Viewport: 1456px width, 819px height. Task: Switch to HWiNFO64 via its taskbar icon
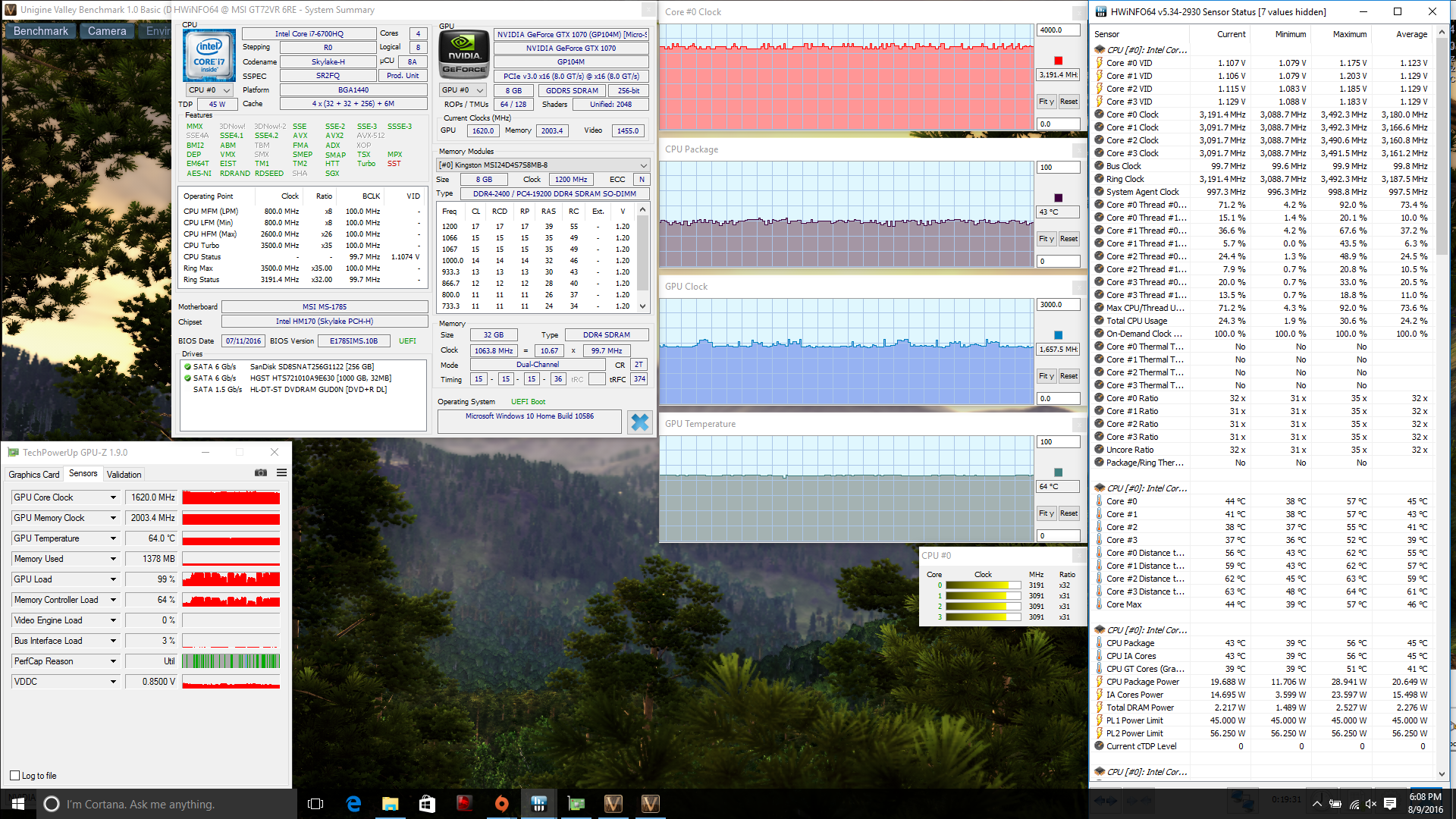click(x=539, y=804)
